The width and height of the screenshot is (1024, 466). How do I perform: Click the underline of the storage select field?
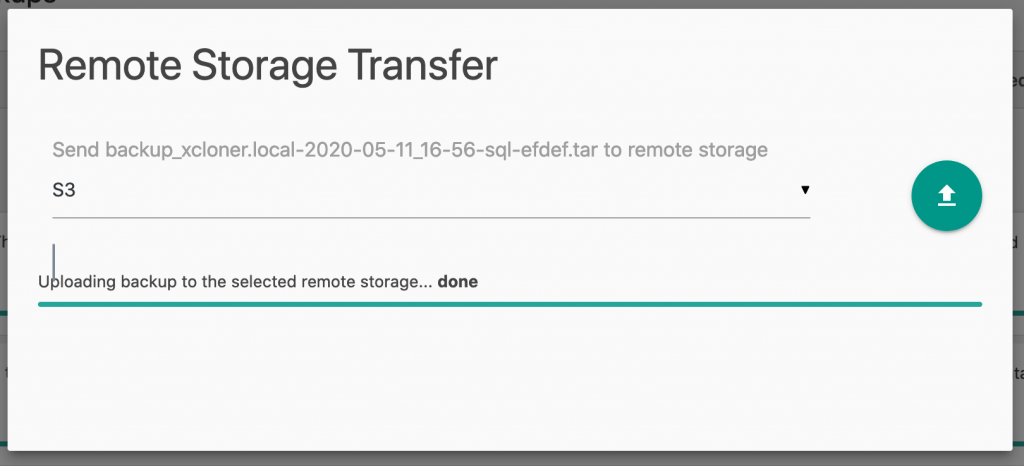pos(431,217)
